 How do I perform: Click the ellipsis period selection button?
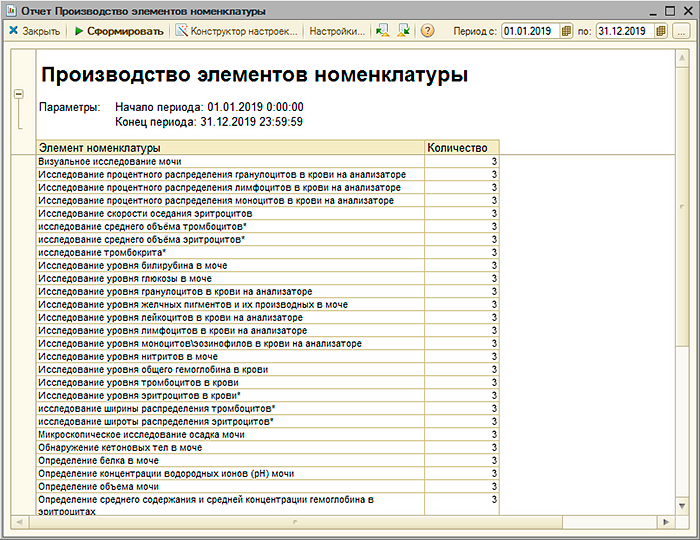click(681, 31)
